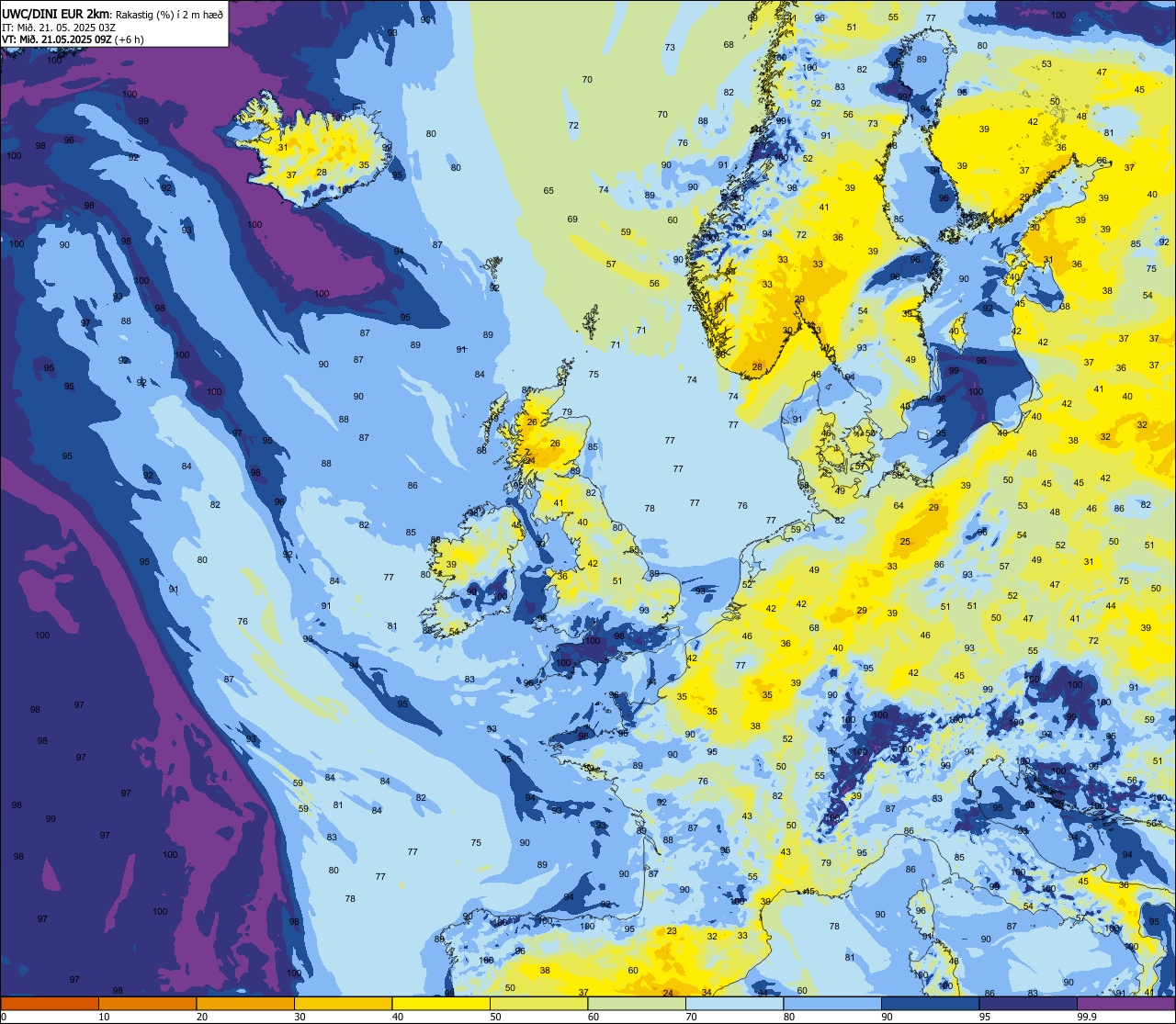Click the '90' legend scale label
1176x1024 pixels.
click(x=887, y=1017)
